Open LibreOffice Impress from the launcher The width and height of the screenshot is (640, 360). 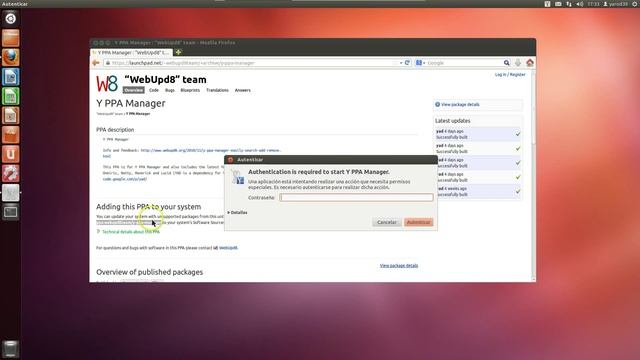(x=11, y=116)
